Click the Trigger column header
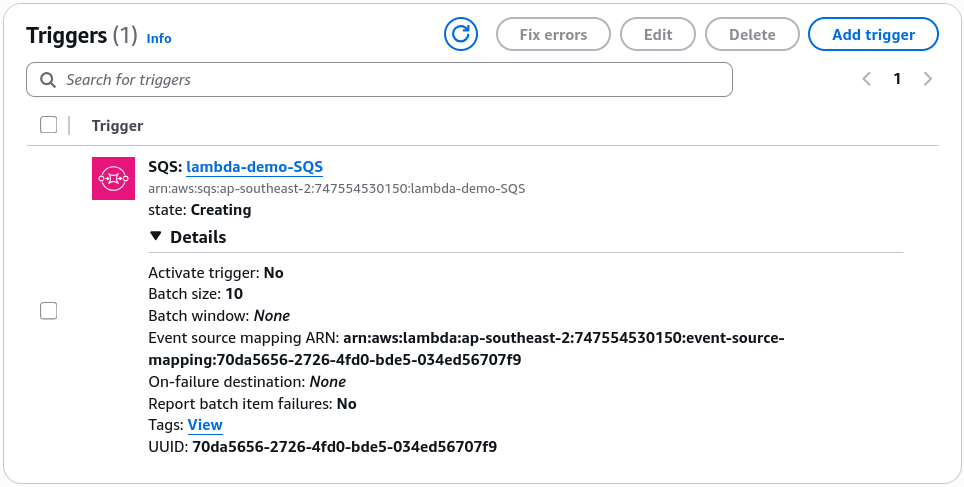964x487 pixels. (x=117, y=125)
